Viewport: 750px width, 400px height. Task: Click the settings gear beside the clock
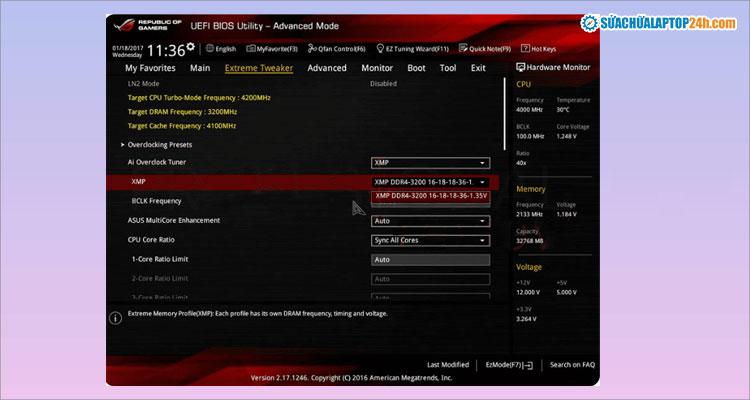[191, 47]
